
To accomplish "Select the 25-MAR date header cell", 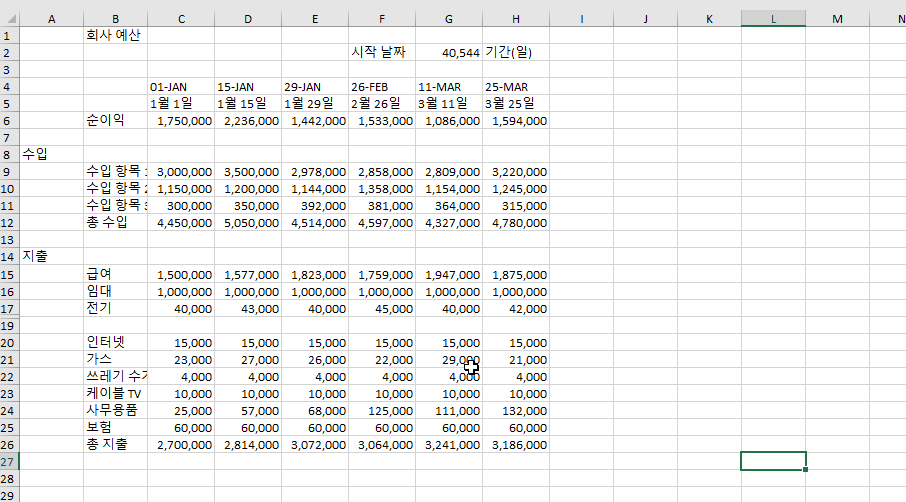I will pyautogui.click(x=515, y=87).
